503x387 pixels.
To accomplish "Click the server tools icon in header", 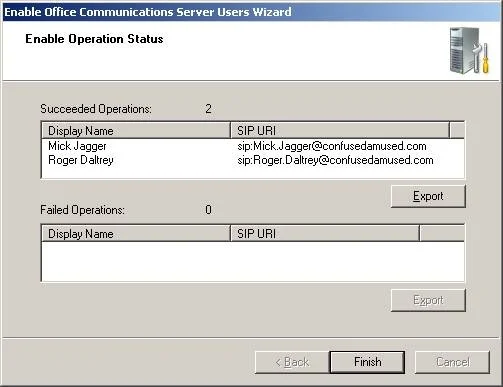I will (x=469, y=50).
